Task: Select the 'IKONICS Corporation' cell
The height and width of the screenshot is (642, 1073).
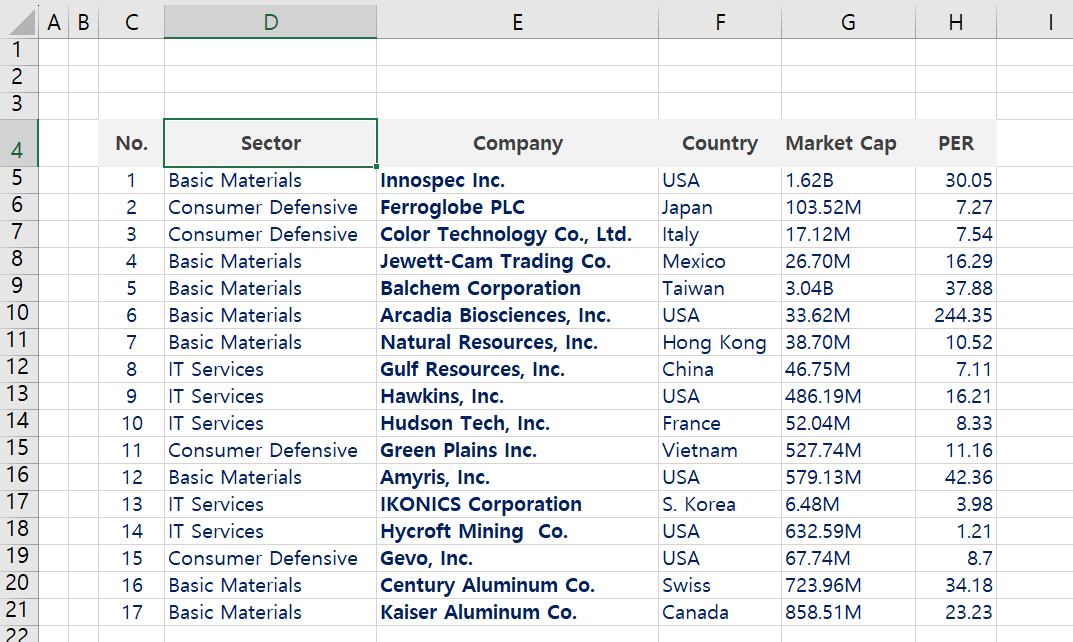Action: 517,504
